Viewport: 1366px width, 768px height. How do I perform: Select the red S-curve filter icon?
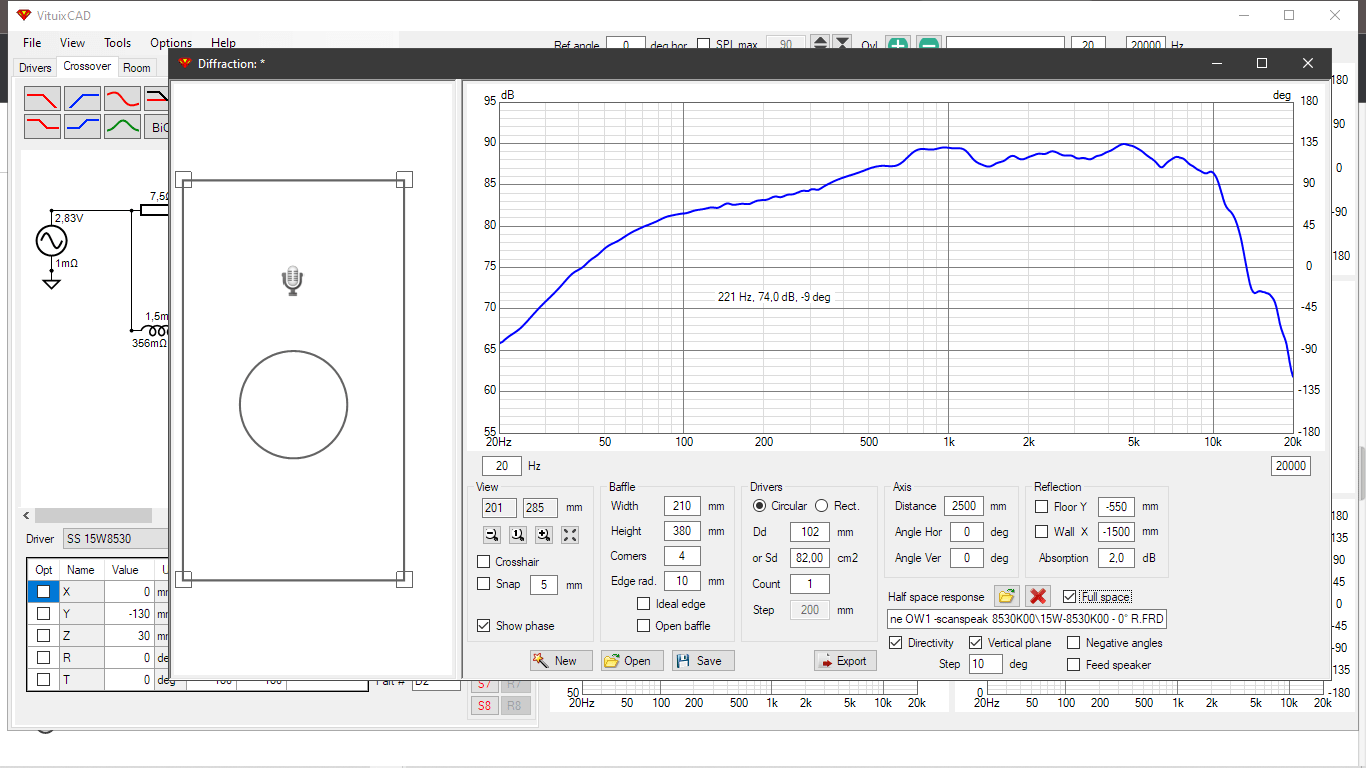tap(123, 99)
